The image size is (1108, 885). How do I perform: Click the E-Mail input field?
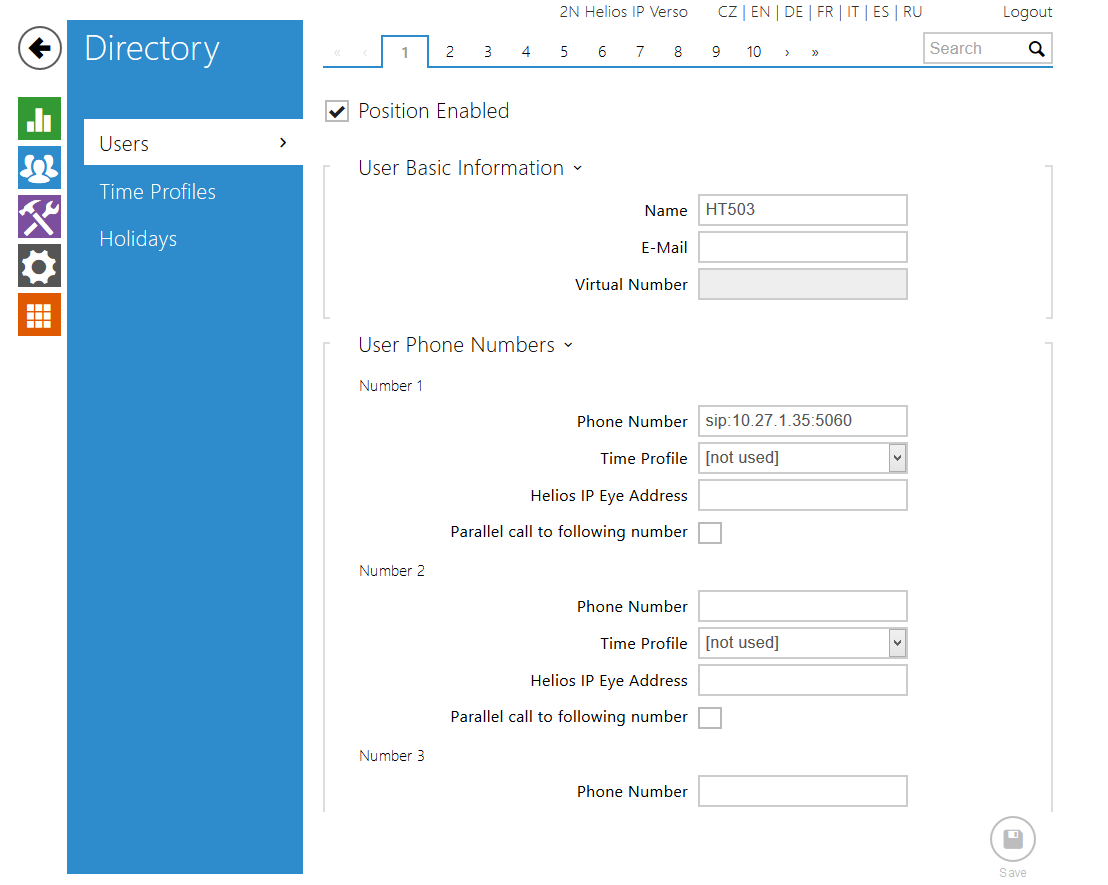802,247
